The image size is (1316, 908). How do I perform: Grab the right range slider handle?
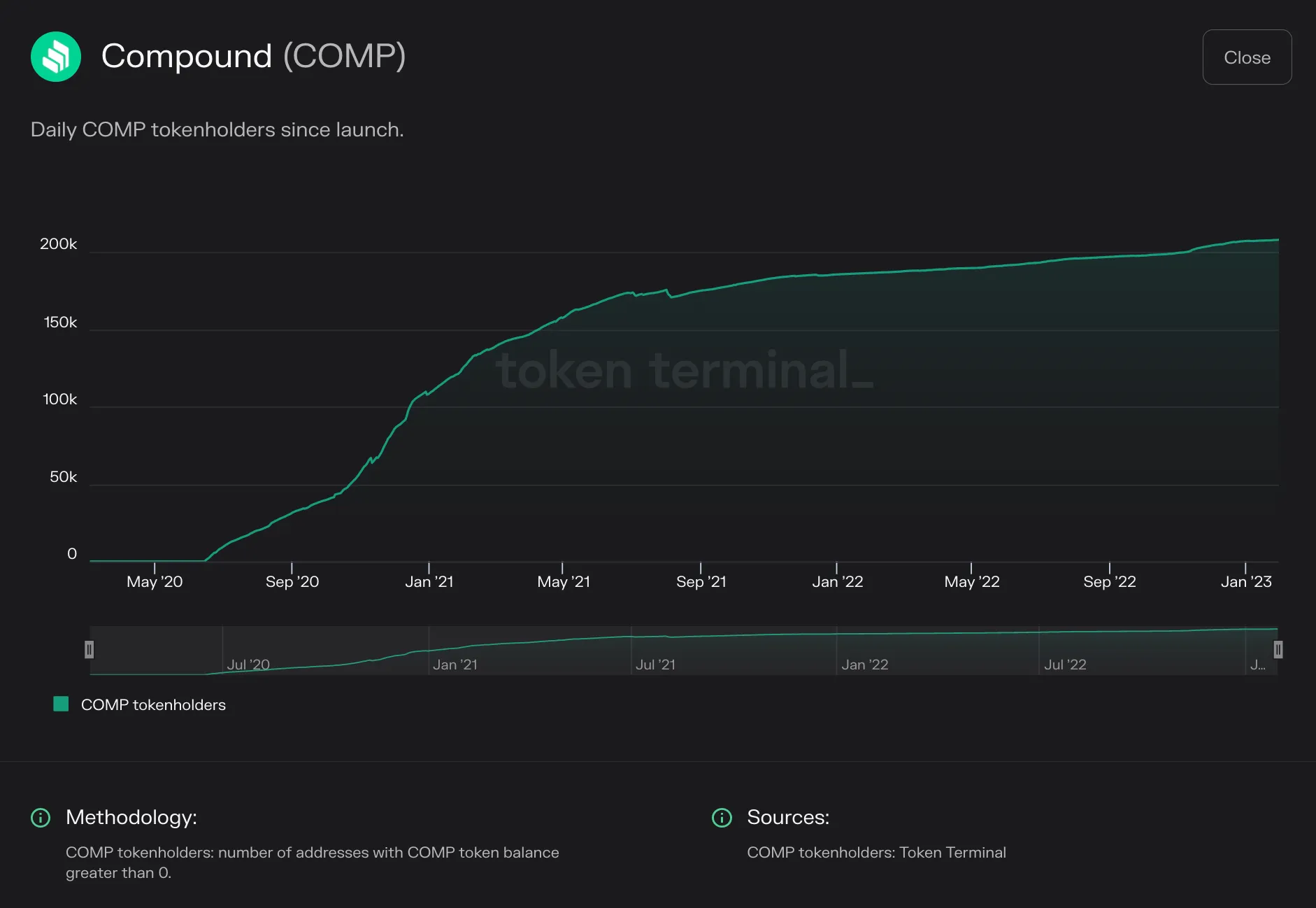(x=1278, y=650)
